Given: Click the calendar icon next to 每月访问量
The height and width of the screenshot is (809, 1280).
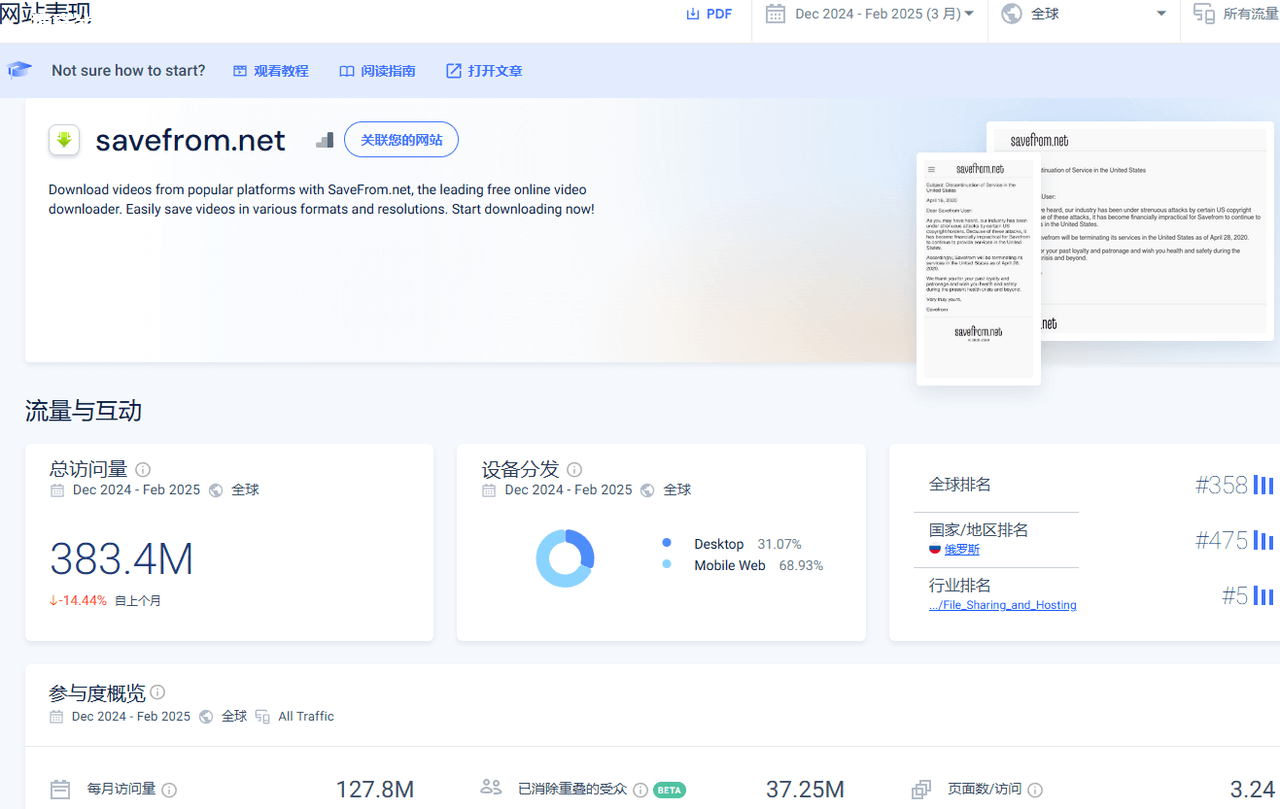Looking at the screenshot, I should [60, 790].
